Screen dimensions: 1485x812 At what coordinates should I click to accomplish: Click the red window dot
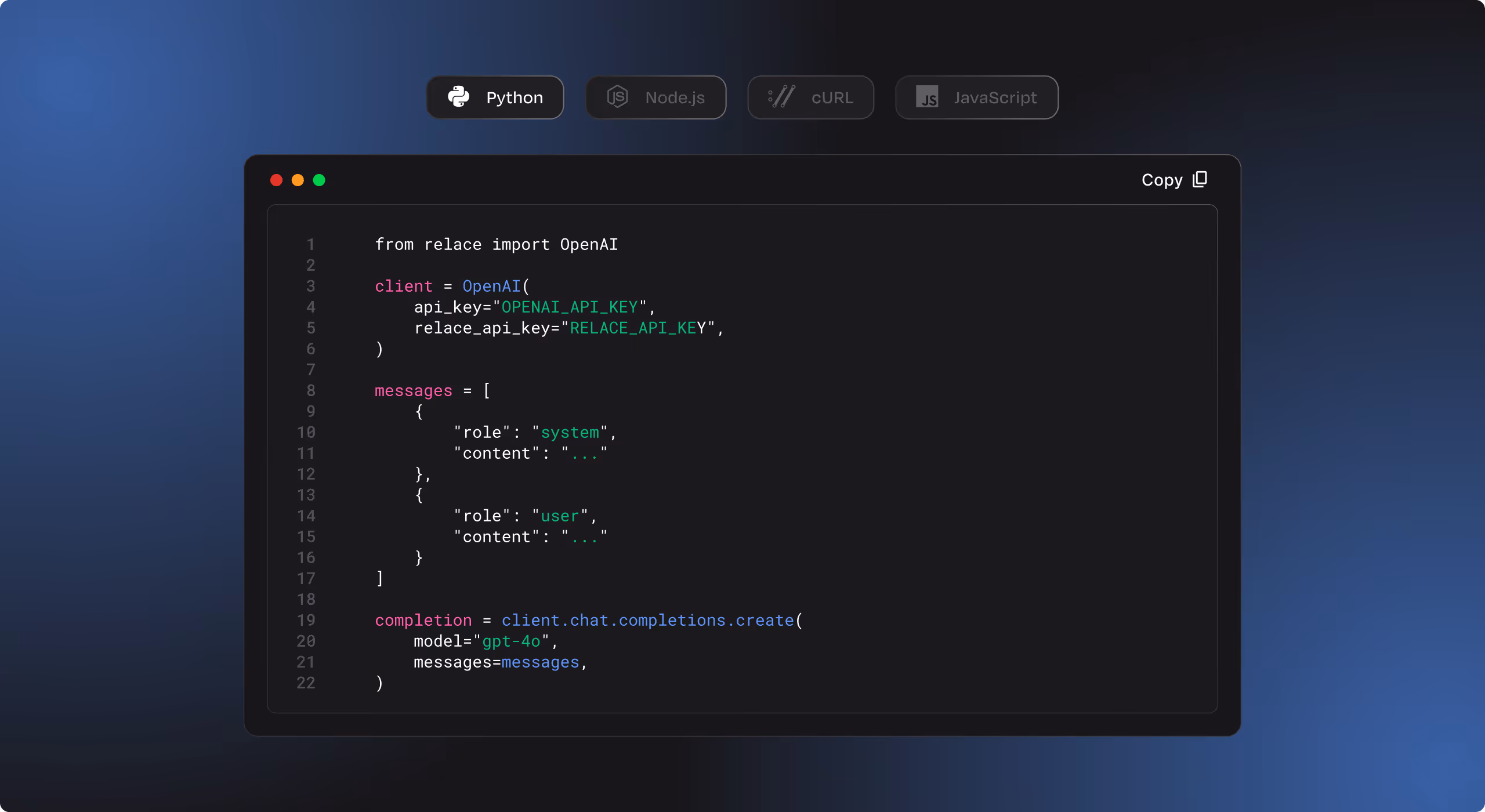click(276, 180)
